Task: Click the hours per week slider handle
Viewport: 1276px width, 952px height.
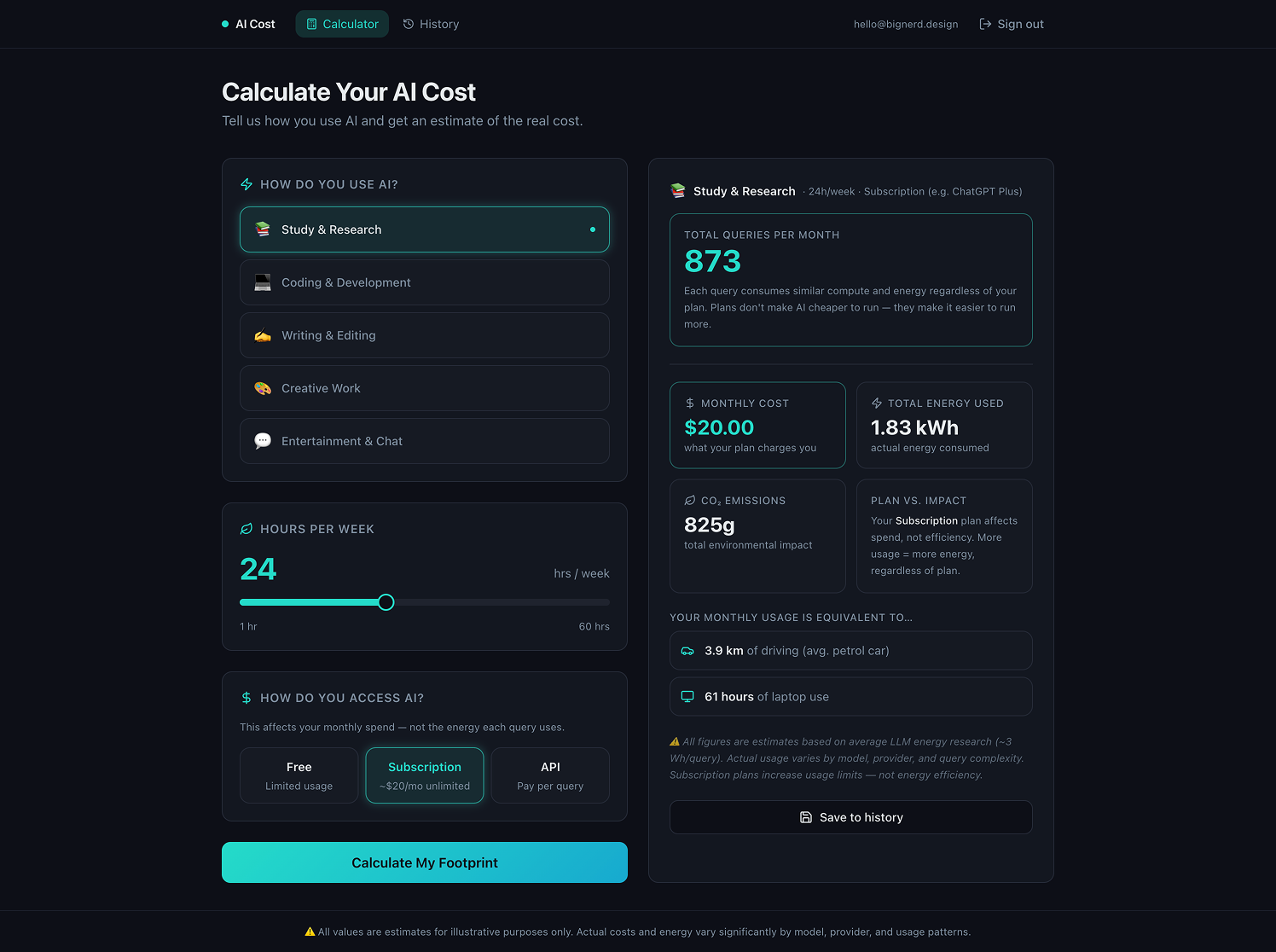Action: tap(386, 602)
